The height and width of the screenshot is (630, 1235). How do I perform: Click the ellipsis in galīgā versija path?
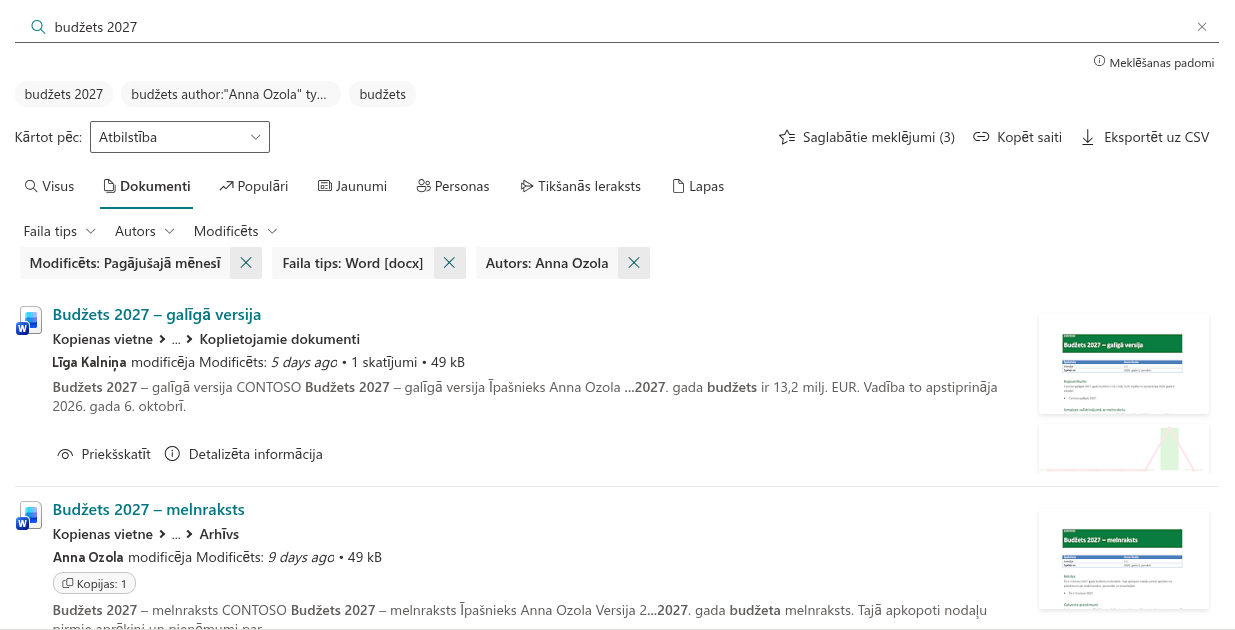pos(176,339)
